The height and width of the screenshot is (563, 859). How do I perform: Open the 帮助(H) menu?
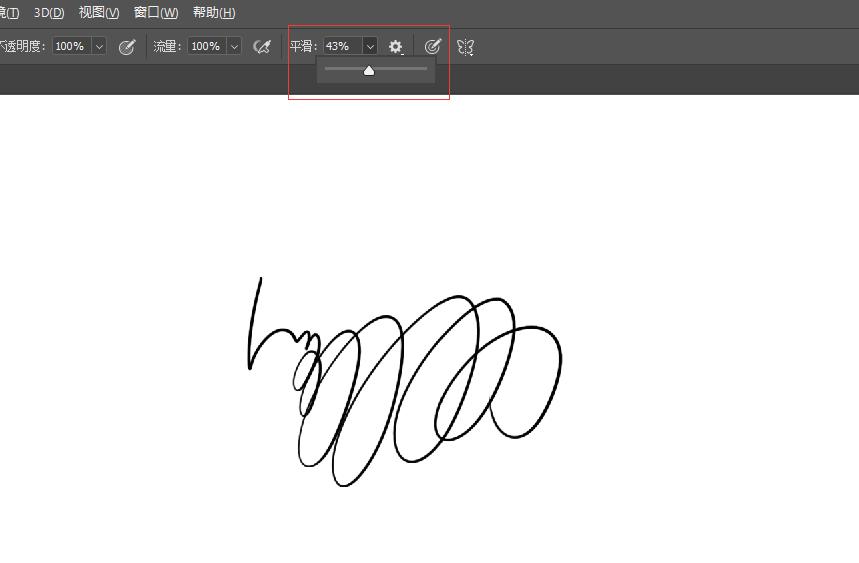pyautogui.click(x=214, y=12)
